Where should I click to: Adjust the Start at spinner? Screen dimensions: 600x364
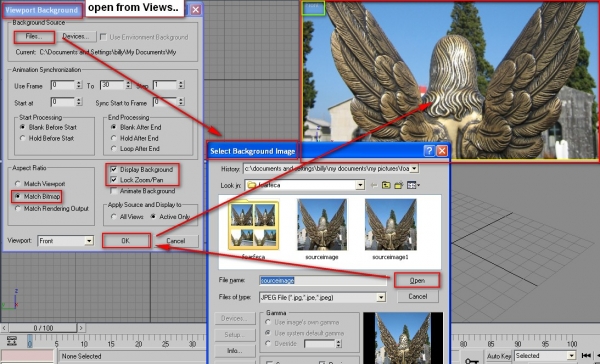tap(79, 102)
